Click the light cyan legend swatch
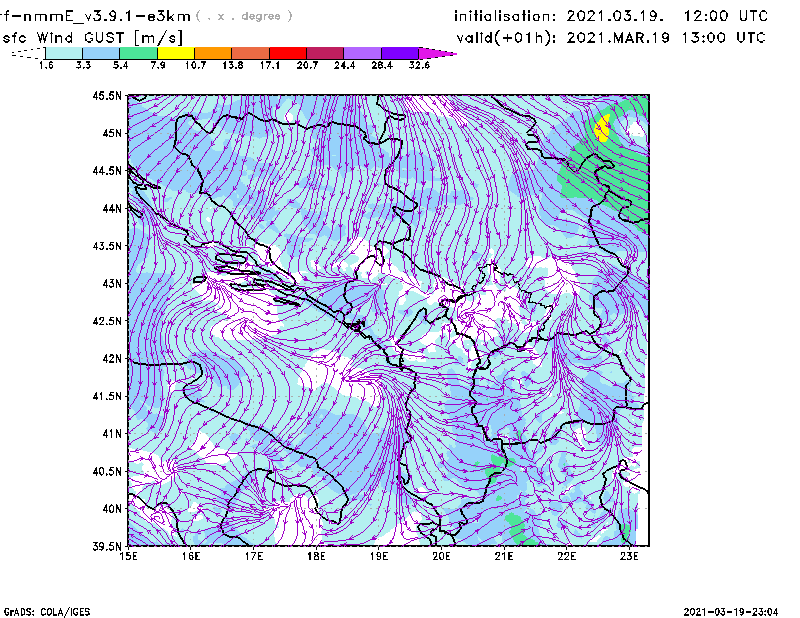Image resolution: width=800 pixels, height=618 pixels. (64, 53)
